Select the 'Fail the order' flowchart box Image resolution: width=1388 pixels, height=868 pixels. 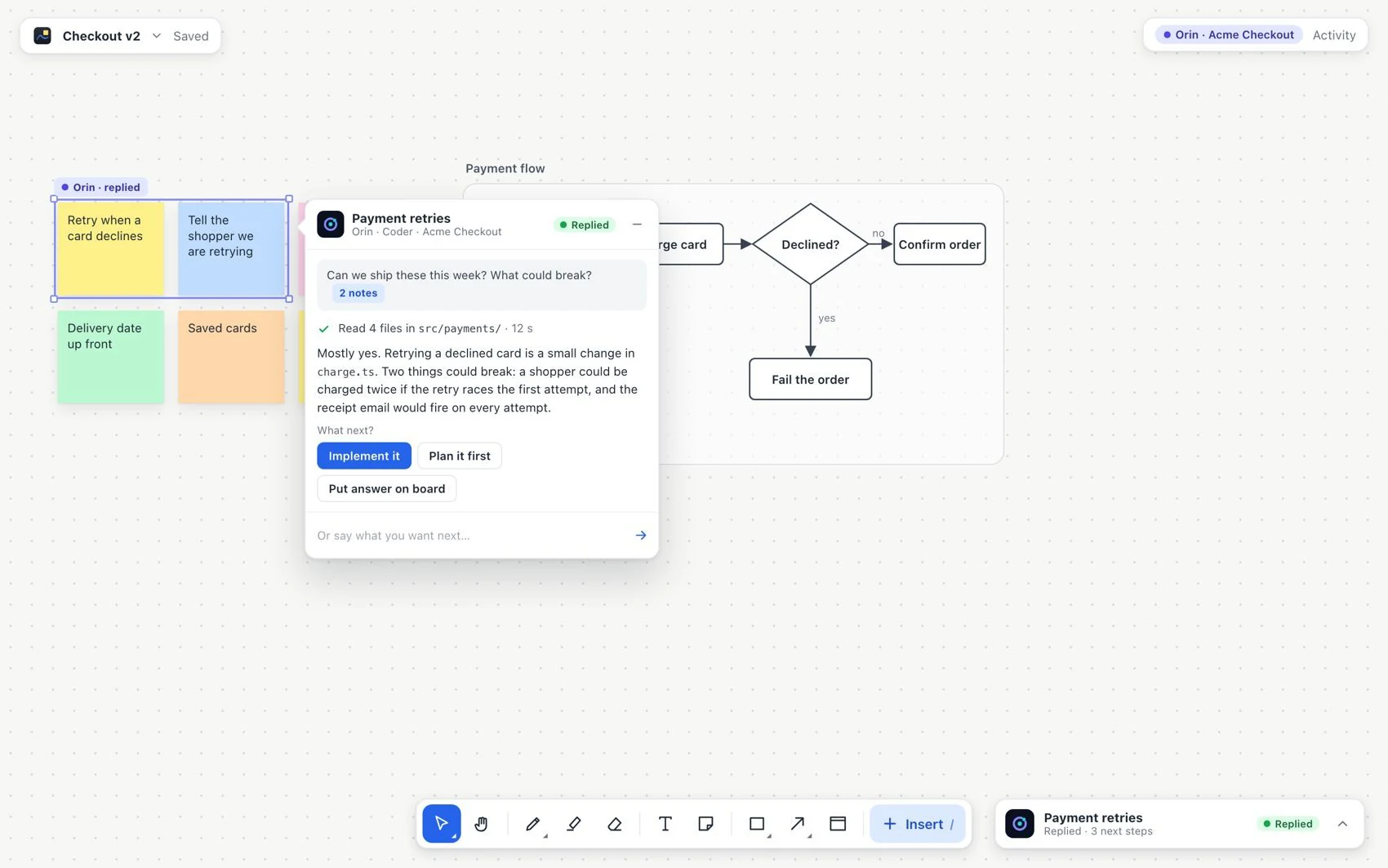810,379
